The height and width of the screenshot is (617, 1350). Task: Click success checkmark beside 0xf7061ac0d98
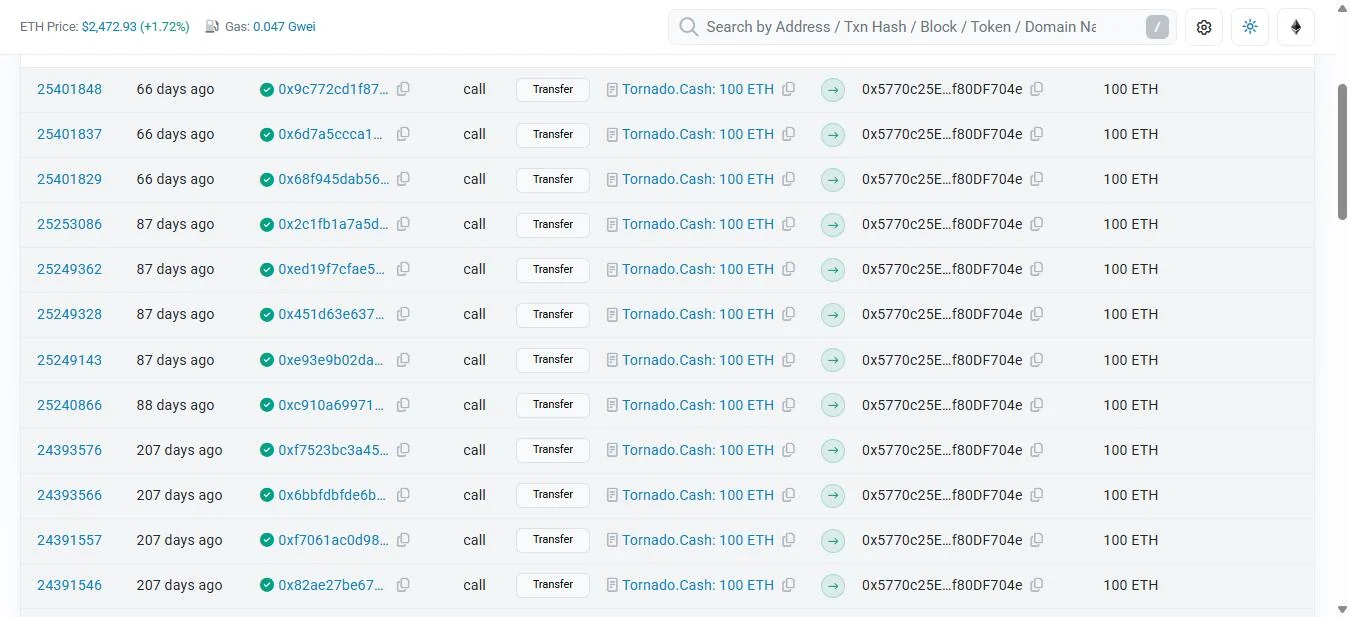pyautogui.click(x=267, y=540)
